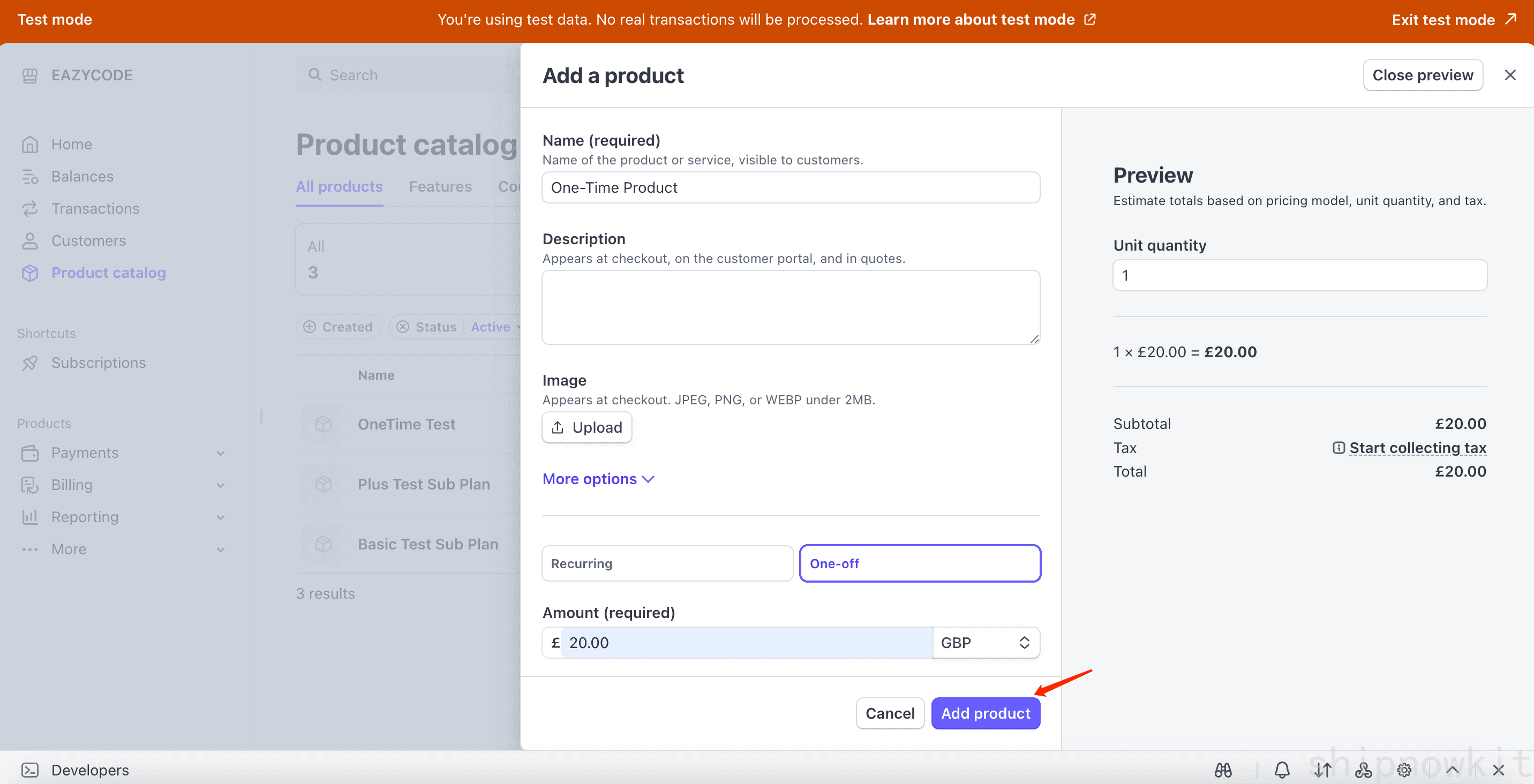Open the API logs arrows icon
Screen dimensions: 1534x784
point(1322,770)
